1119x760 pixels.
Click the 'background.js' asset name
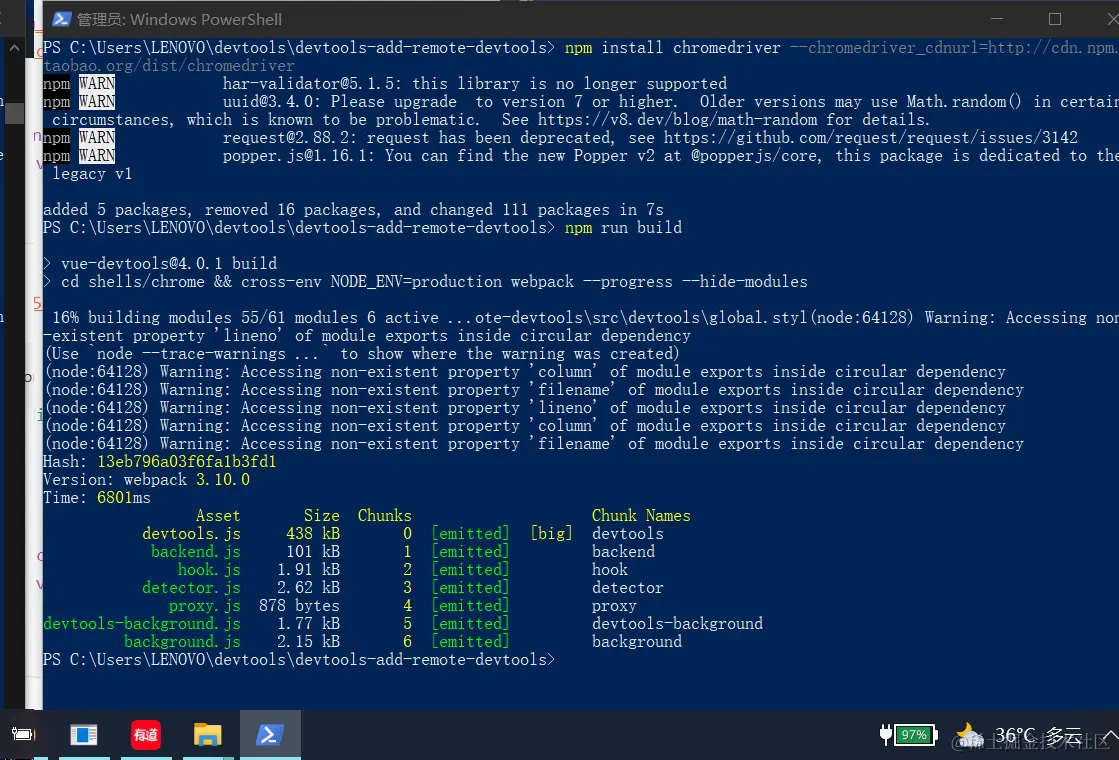(182, 642)
